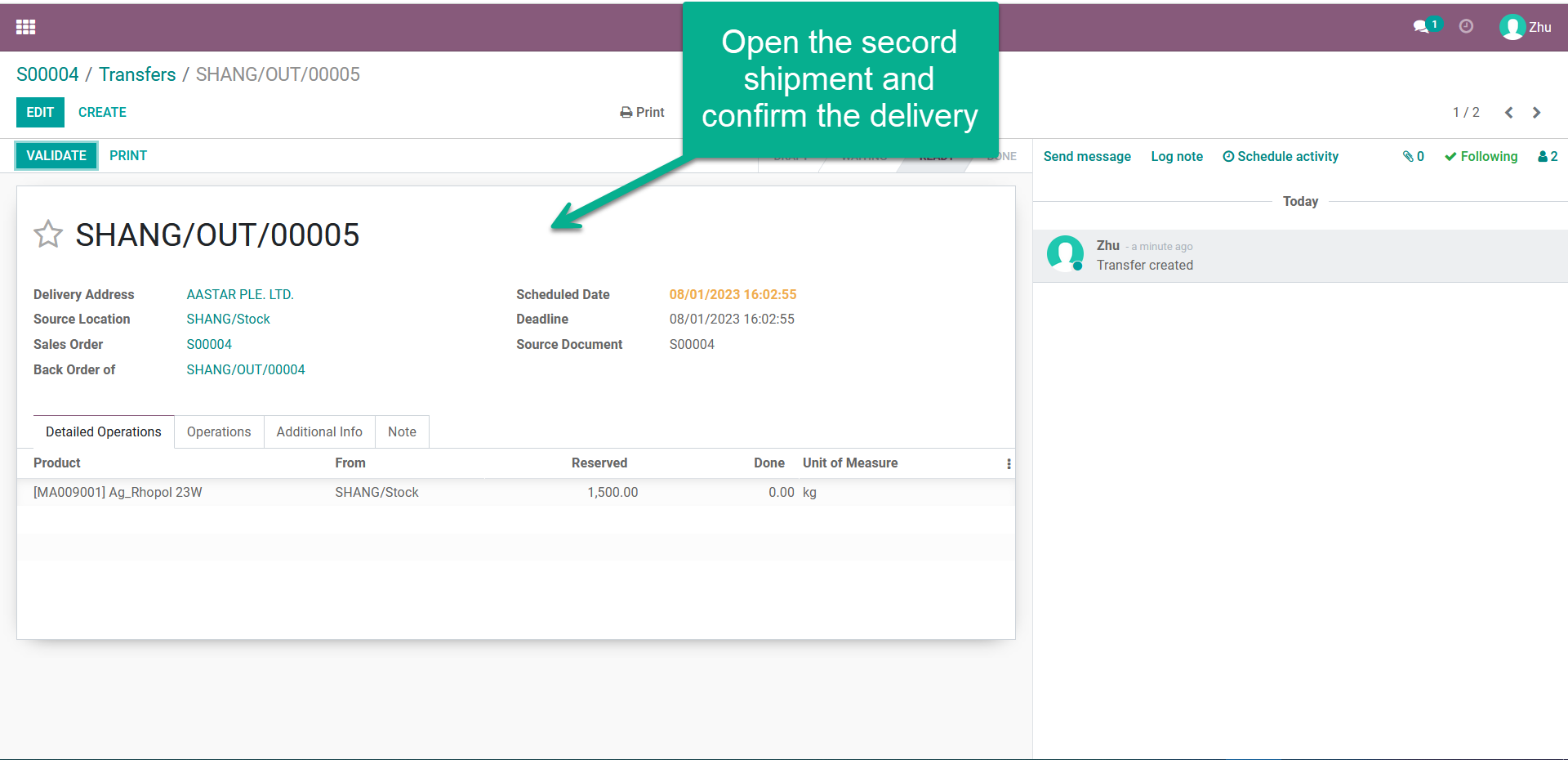Toggle the Following status

[x=1481, y=156]
